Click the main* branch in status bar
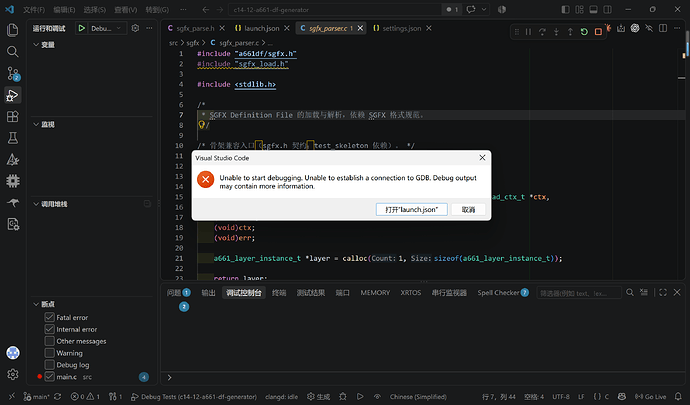Image resolution: width=690 pixels, height=405 pixels. (36, 397)
